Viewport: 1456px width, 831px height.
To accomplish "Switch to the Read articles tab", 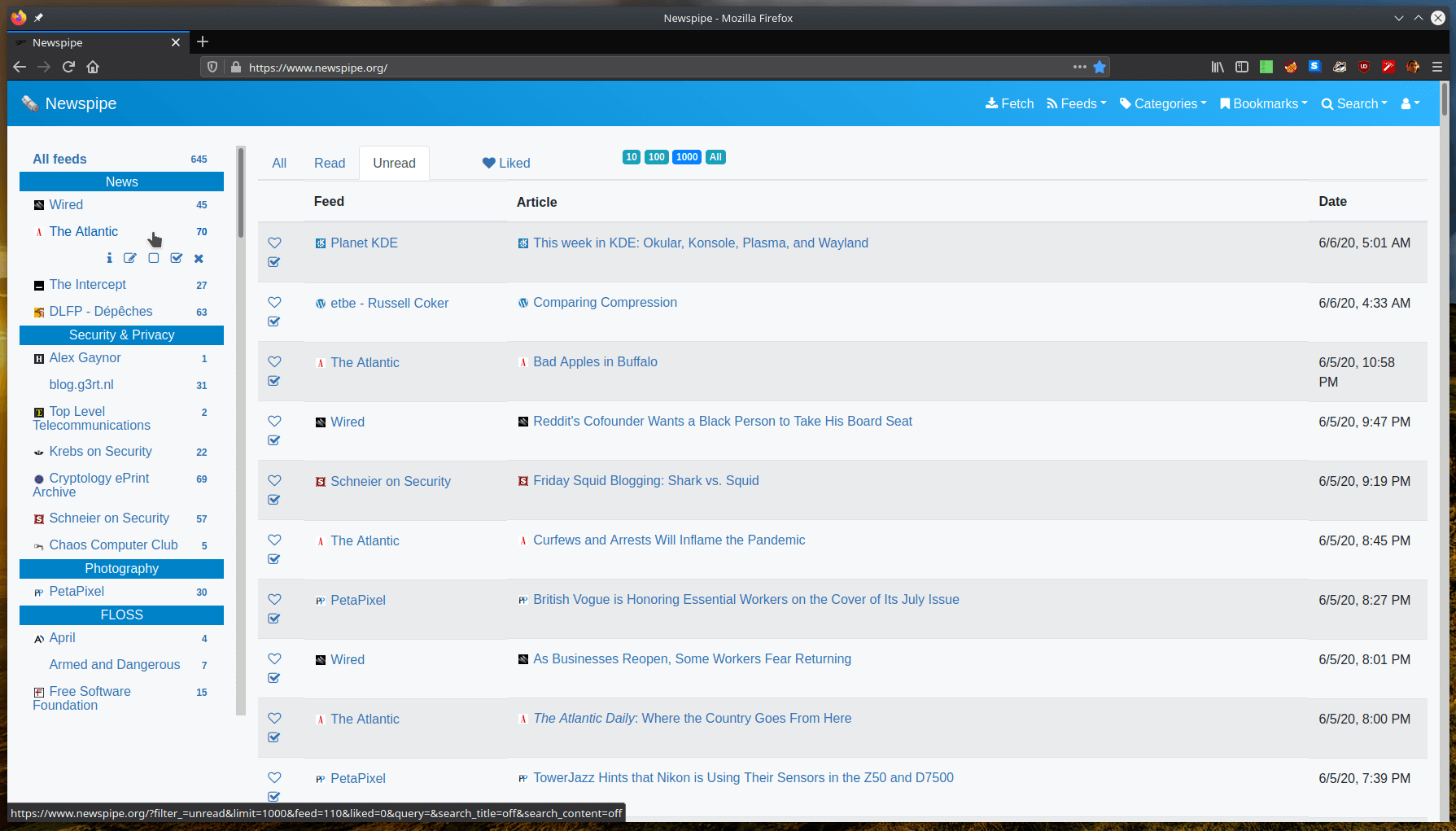I will (x=330, y=163).
